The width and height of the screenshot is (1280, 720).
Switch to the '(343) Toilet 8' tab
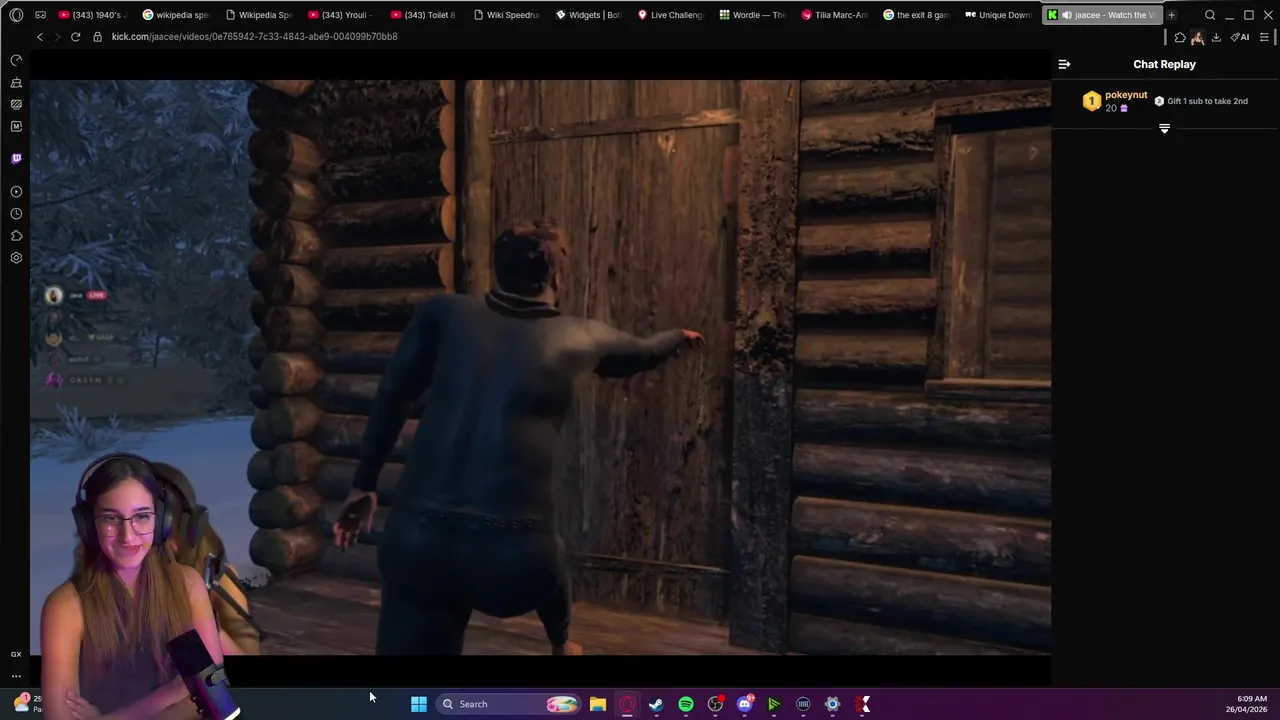click(x=423, y=15)
